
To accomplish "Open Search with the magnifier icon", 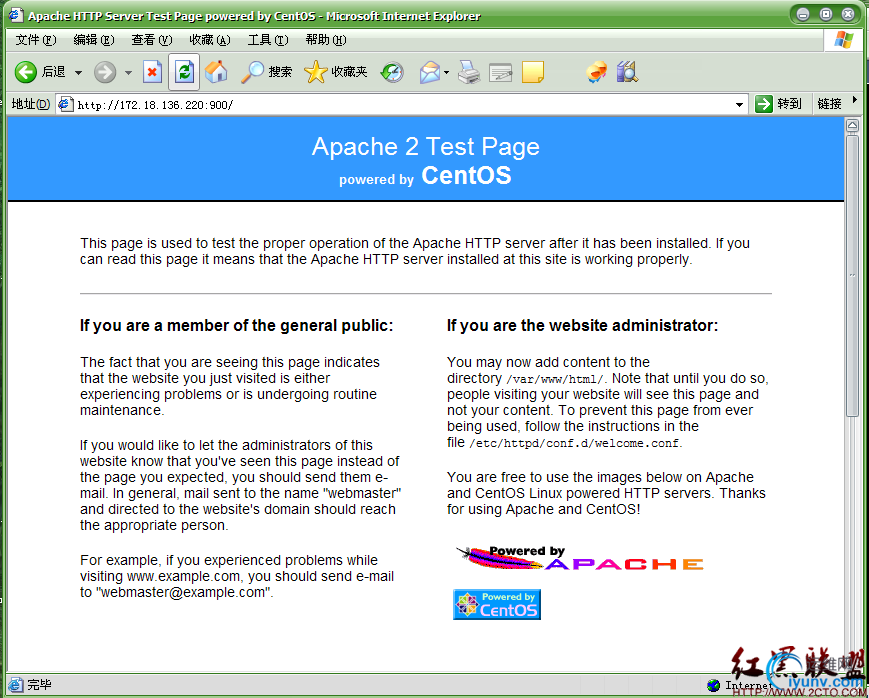I will [252, 72].
